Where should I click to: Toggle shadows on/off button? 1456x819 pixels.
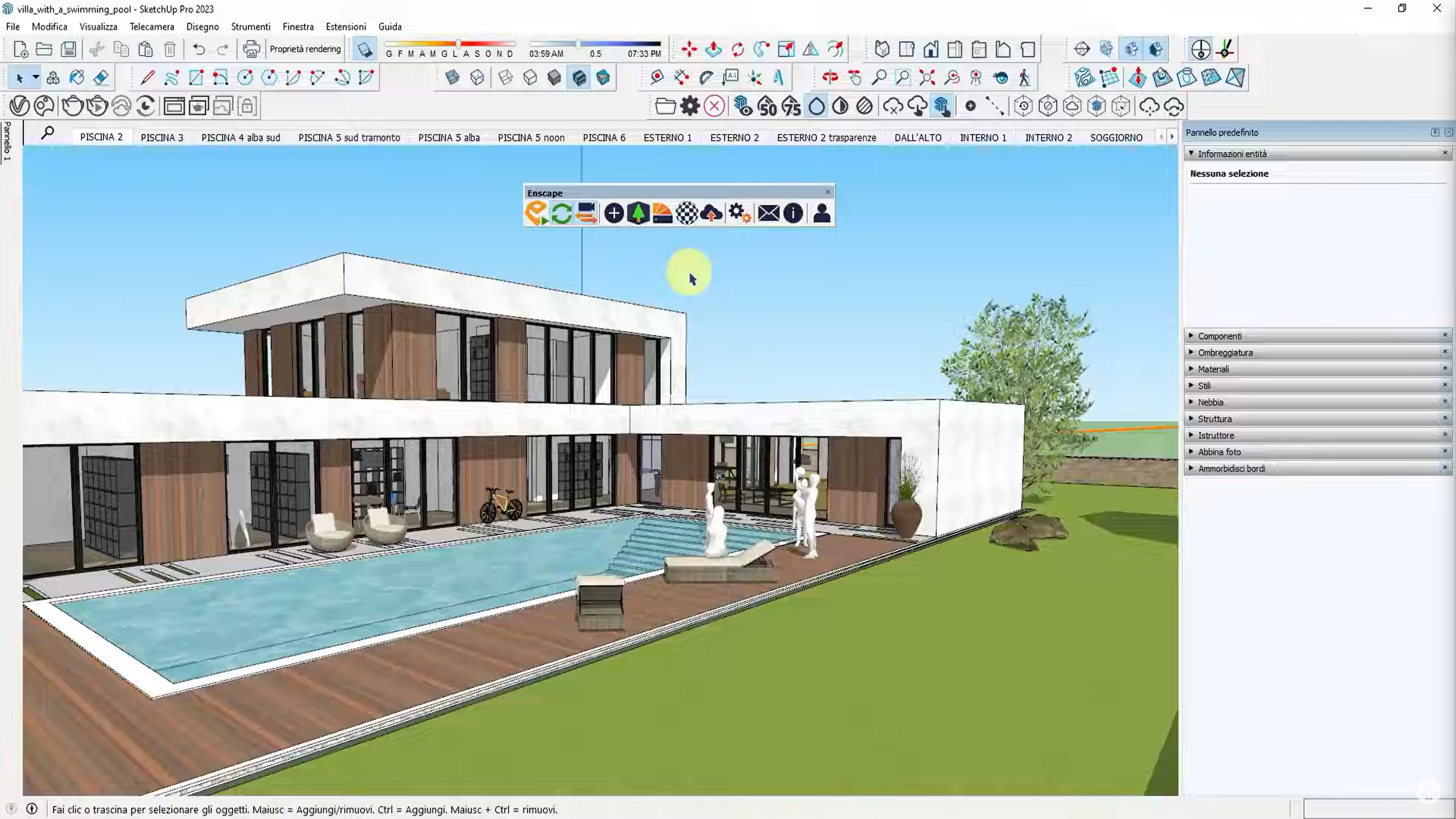click(x=364, y=49)
